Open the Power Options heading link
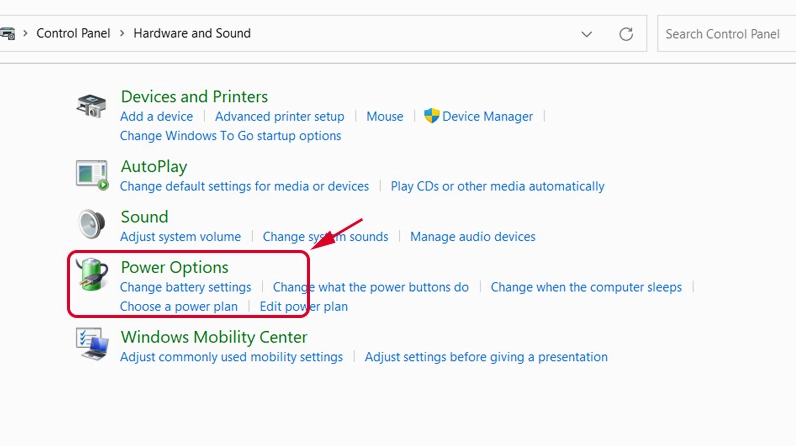Screen dimensions: 796x446 click(x=174, y=267)
